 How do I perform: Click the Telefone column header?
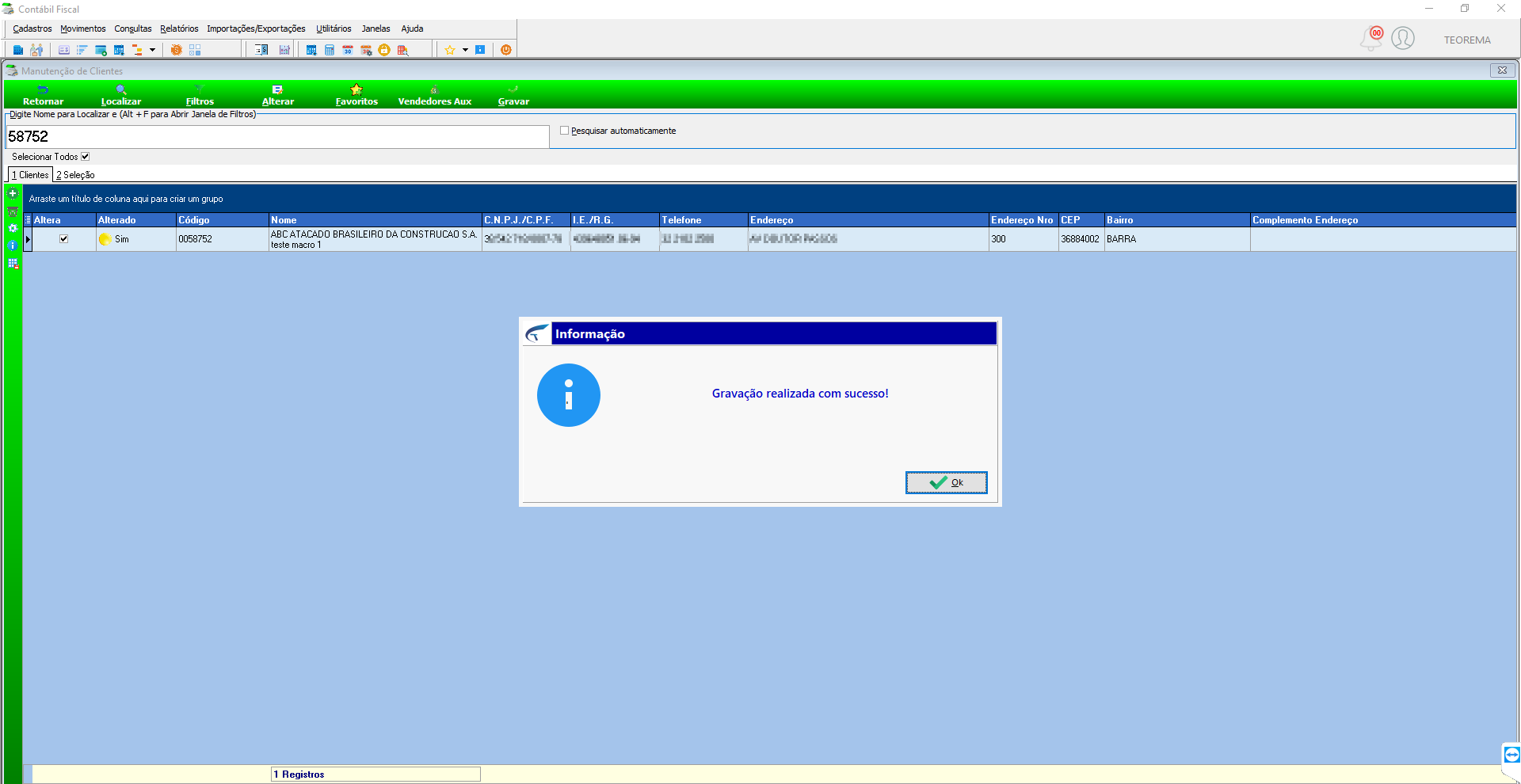coord(703,220)
